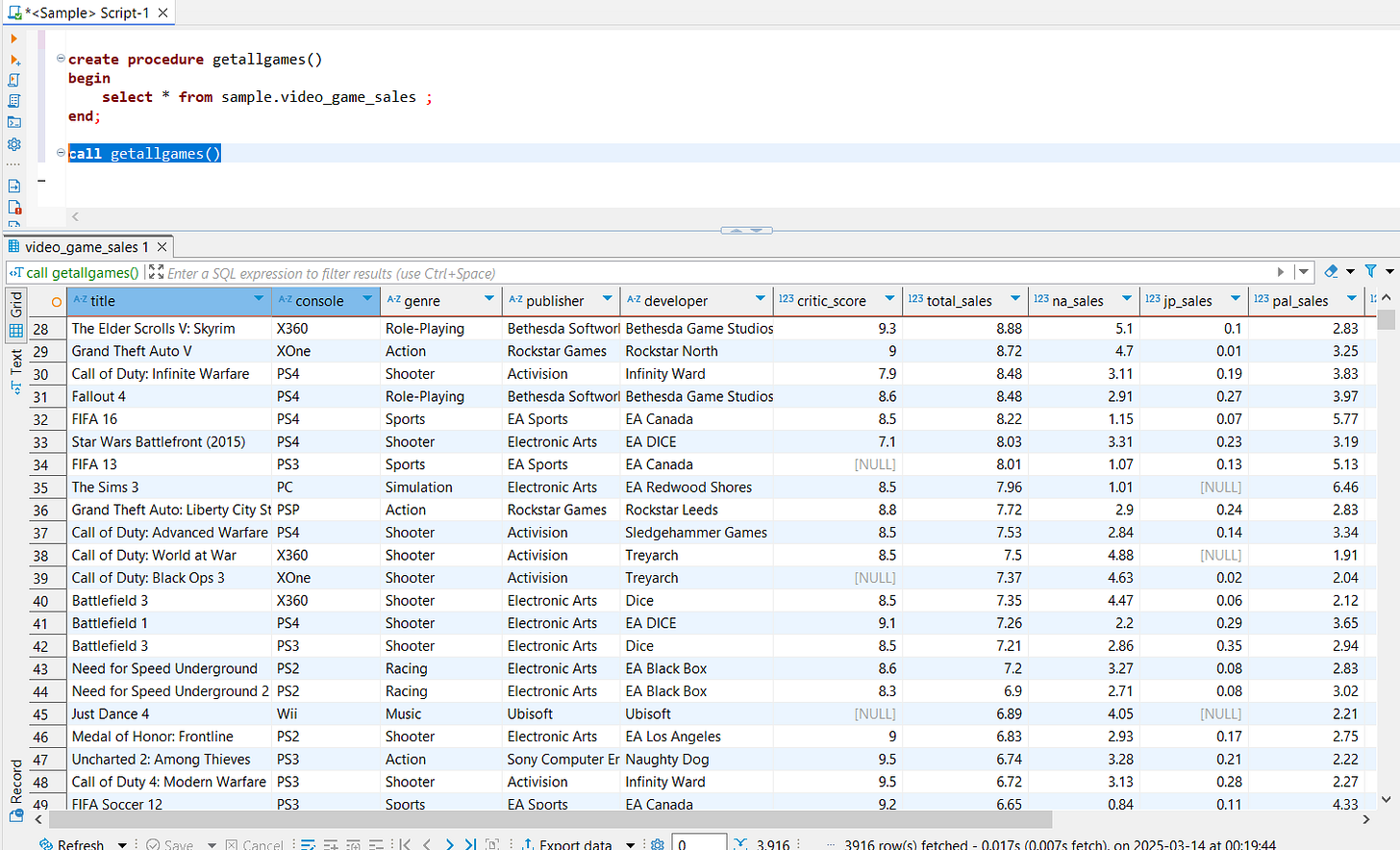The height and width of the screenshot is (850, 1400).
Task: Run the SQL statement with the orange play icon
Action: coord(13,39)
